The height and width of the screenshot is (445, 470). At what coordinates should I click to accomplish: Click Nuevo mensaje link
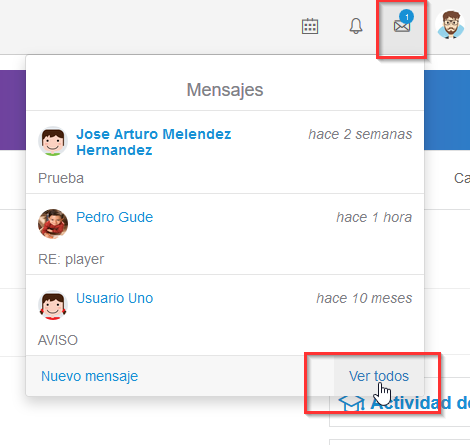pos(89,376)
